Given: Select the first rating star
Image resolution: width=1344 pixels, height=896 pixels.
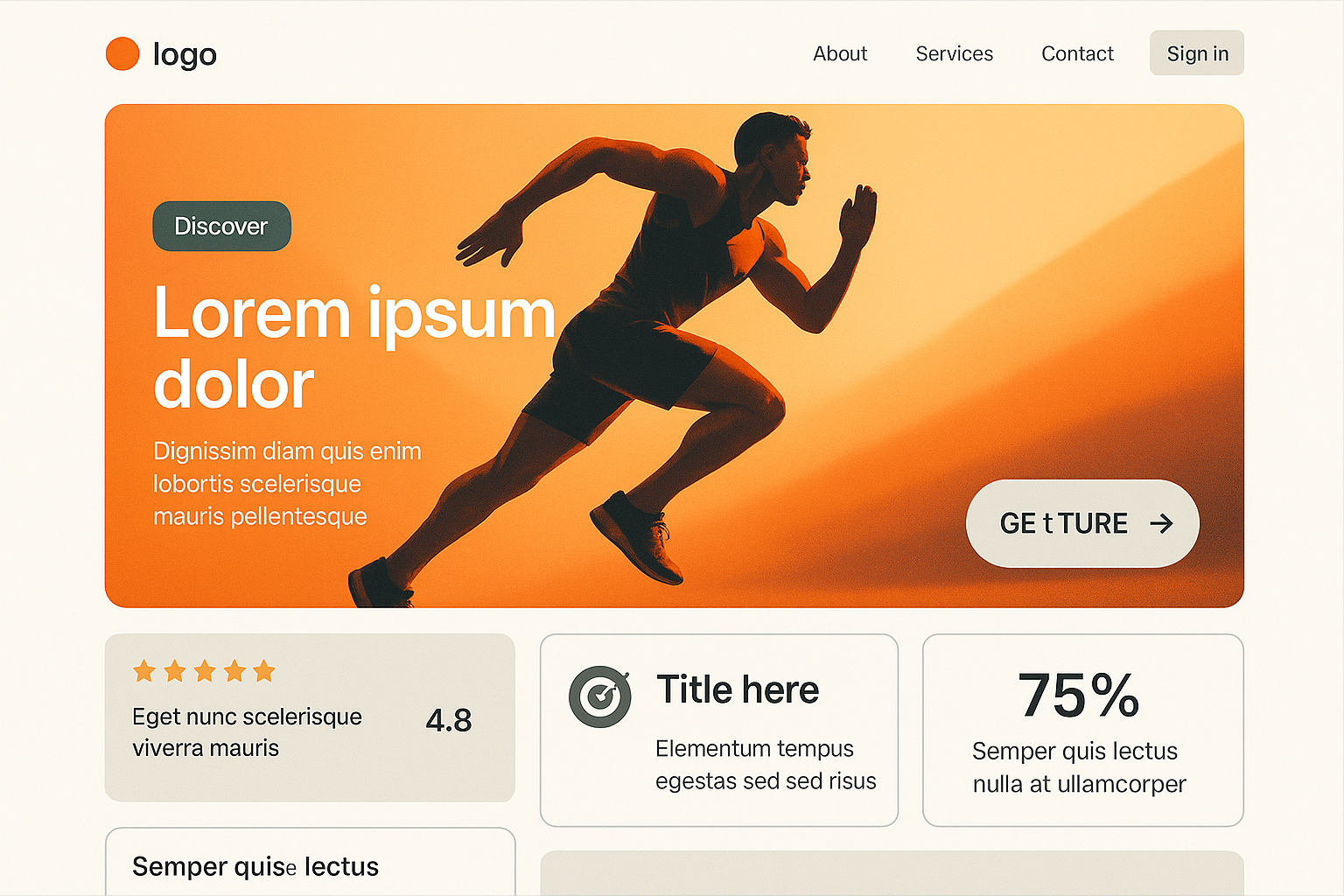Looking at the screenshot, I should (x=144, y=671).
